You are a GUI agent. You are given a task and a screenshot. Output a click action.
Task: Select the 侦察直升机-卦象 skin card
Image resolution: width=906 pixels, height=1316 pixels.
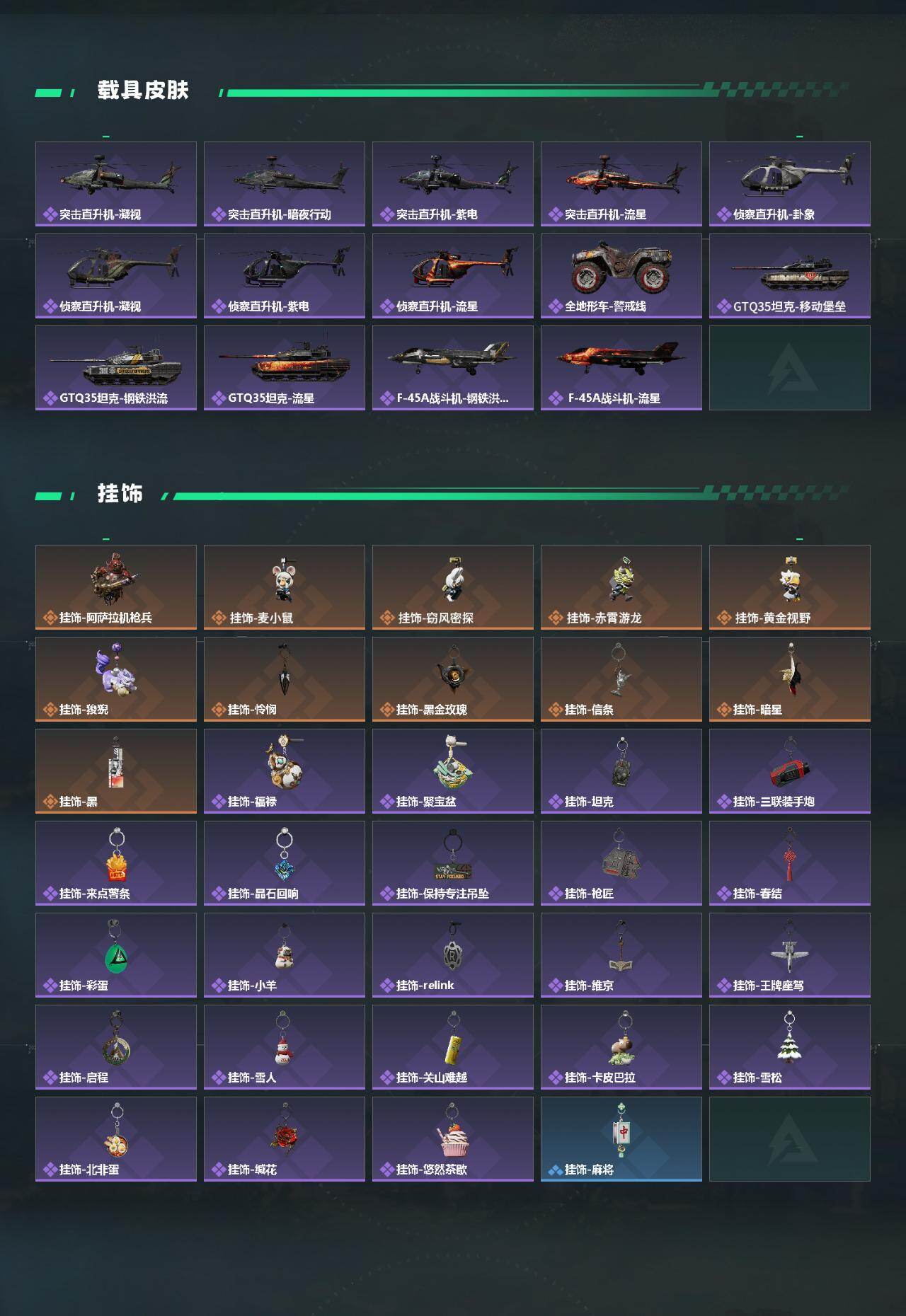pyautogui.click(x=790, y=184)
